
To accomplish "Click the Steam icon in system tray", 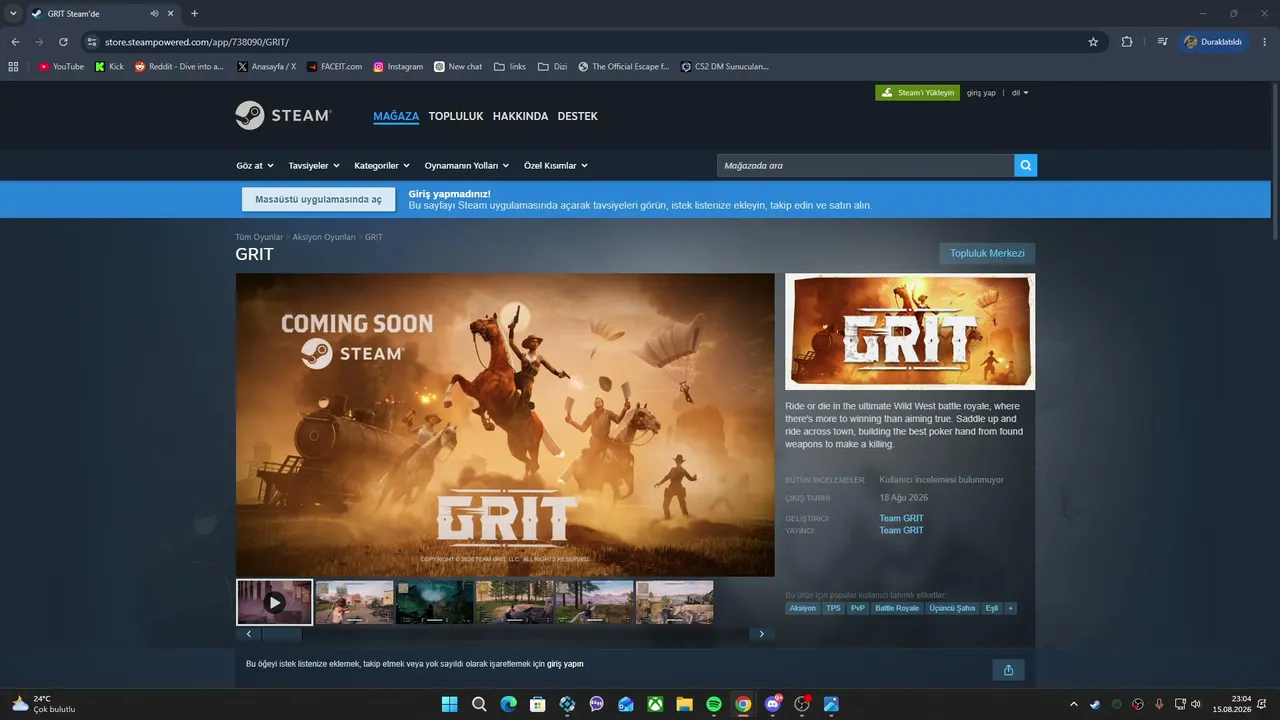I will click(x=1095, y=704).
